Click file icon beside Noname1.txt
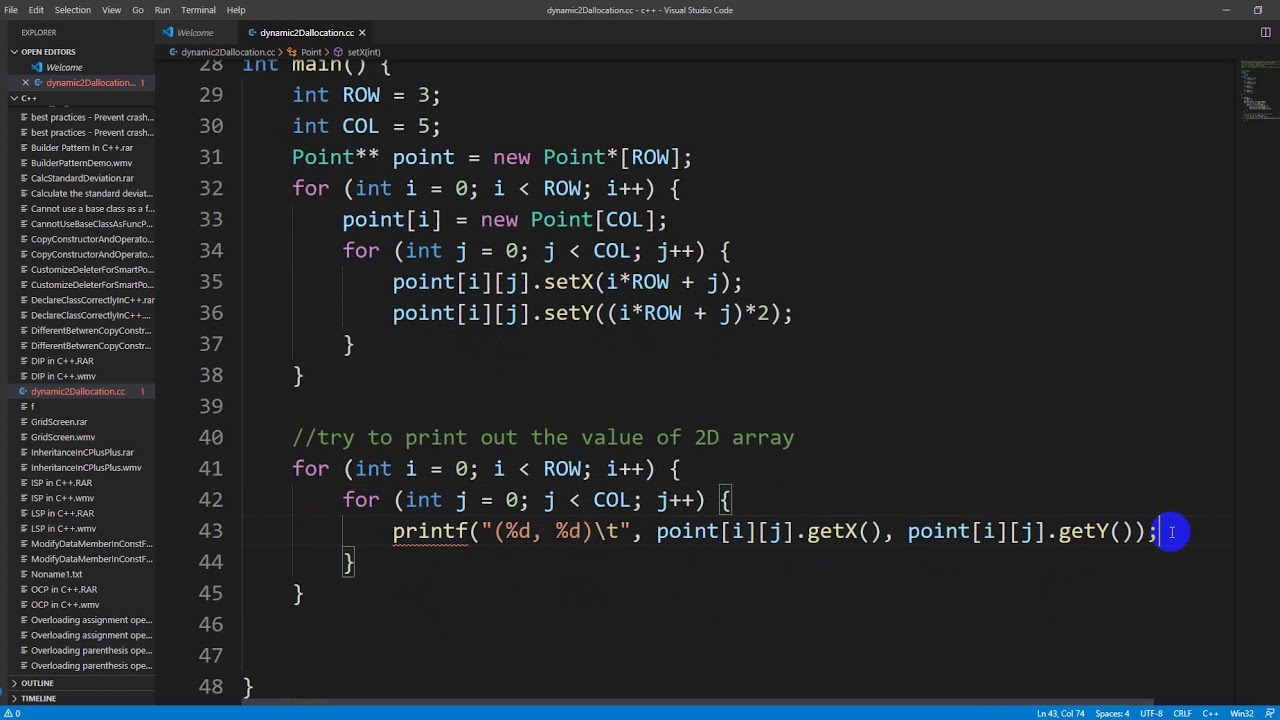Image resolution: width=1280 pixels, height=720 pixels. click(25, 574)
